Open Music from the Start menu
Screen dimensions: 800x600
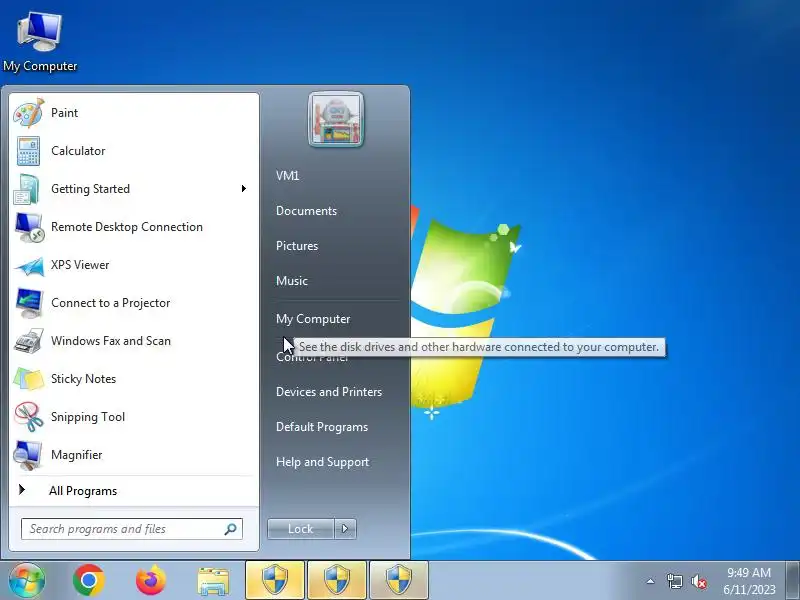click(292, 281)
